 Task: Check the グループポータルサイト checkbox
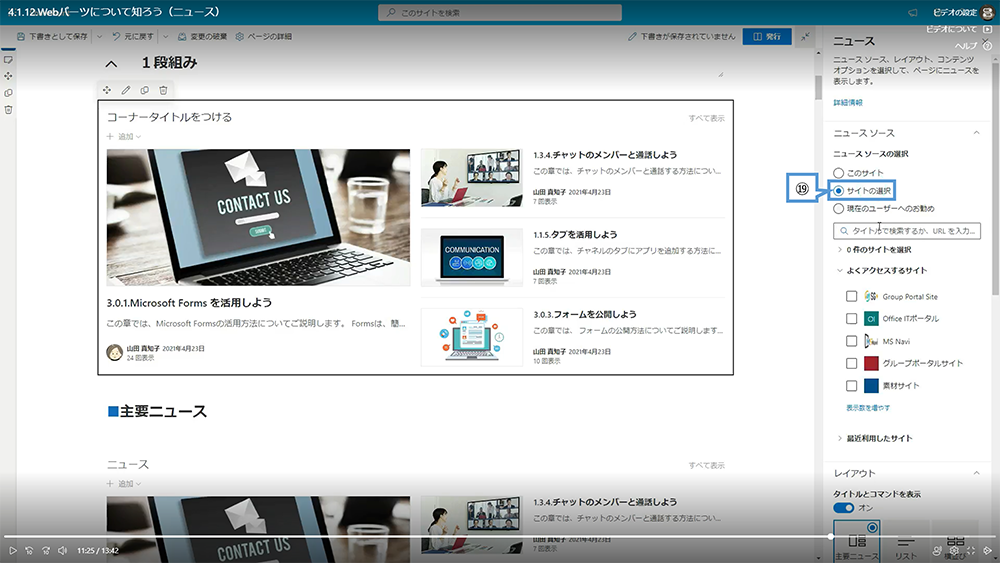pyautogui.click(x=851, y=363)
